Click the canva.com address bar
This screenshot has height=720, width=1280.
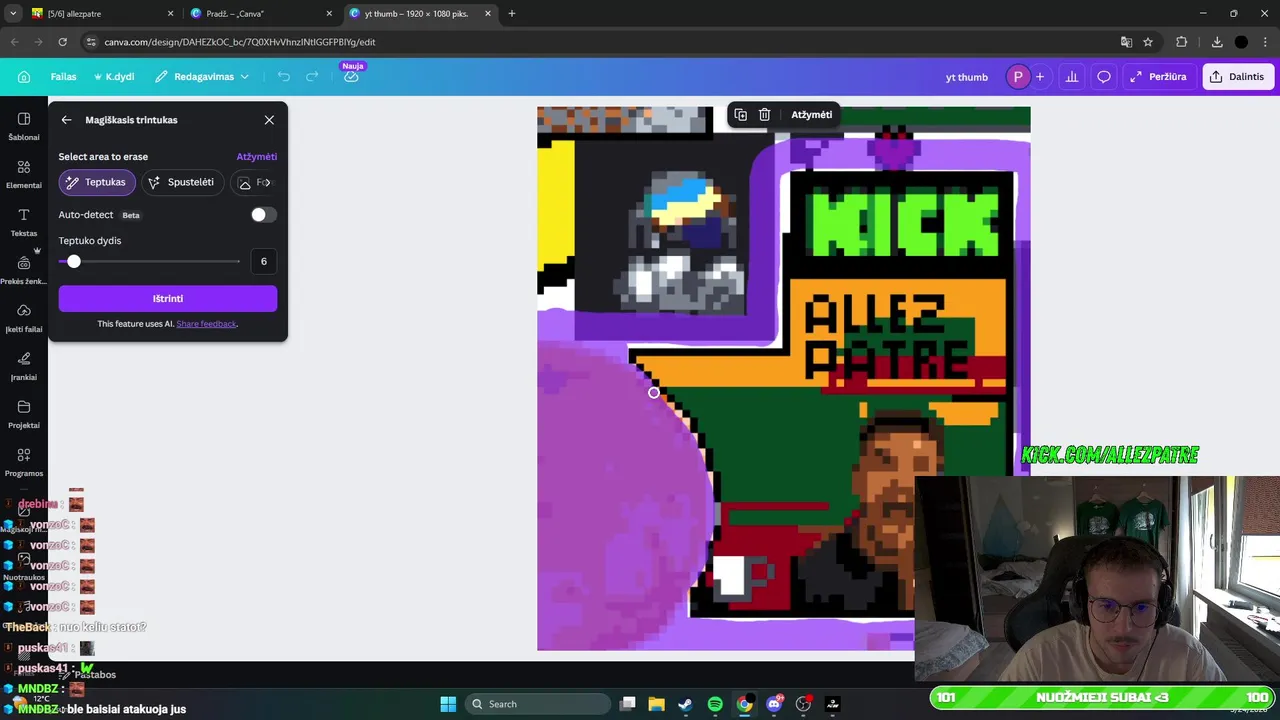coord(600,42)
